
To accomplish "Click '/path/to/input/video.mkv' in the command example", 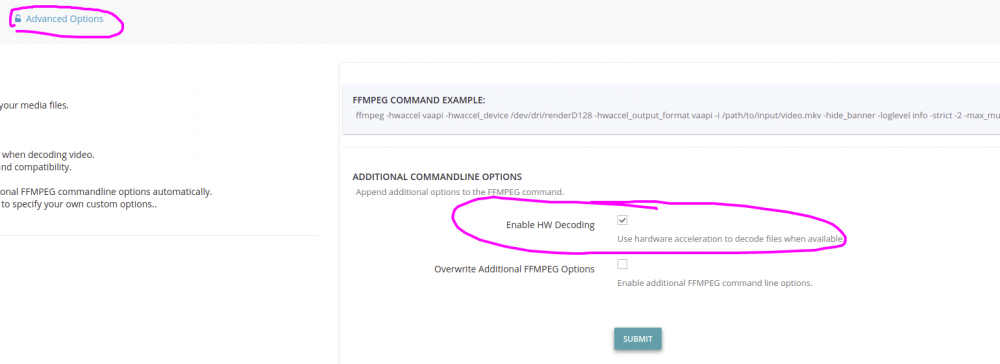I will tap(772, 116).
